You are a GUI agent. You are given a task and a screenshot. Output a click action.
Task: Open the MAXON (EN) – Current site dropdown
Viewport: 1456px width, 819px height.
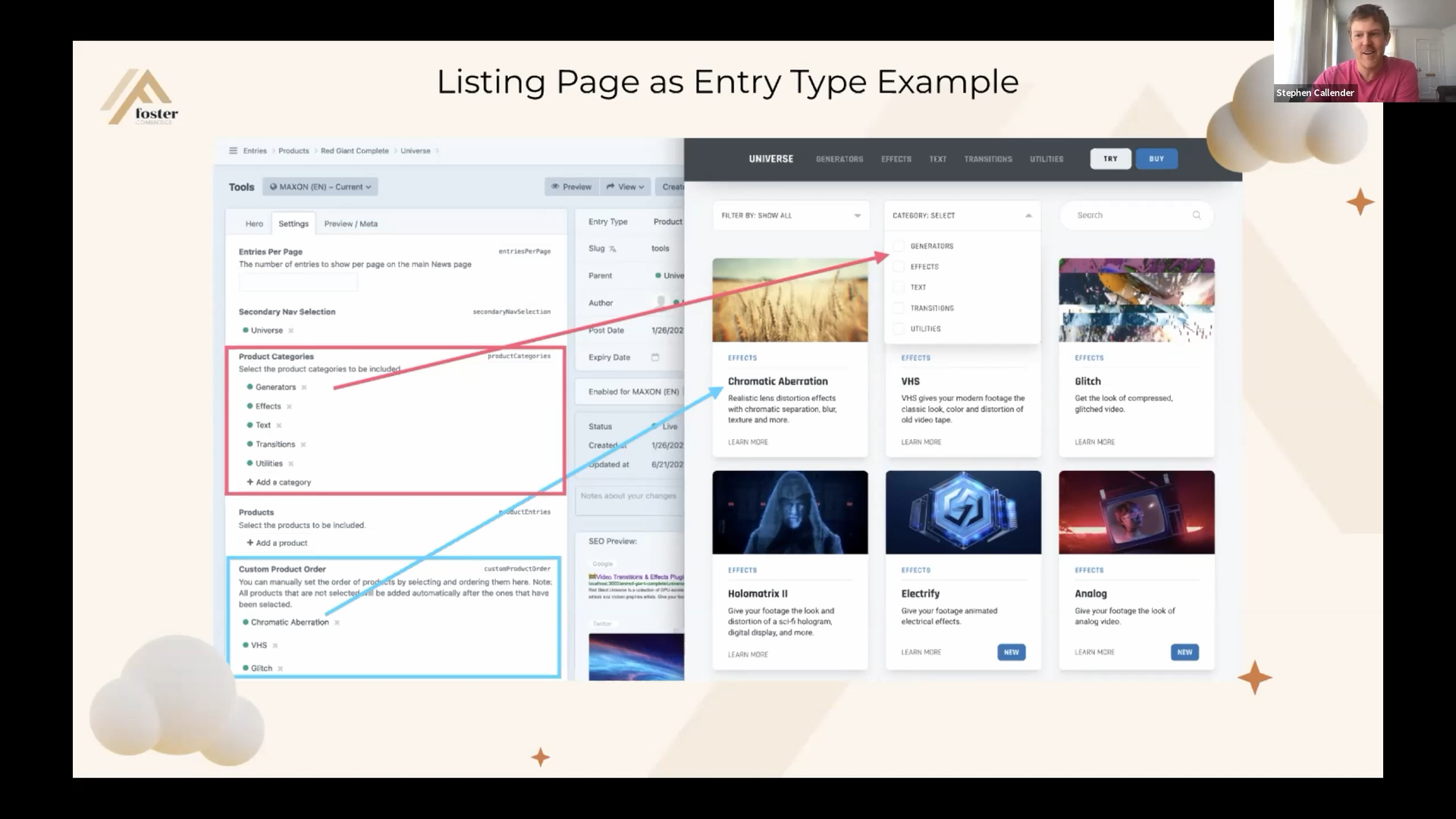click(x=320, y=187)
